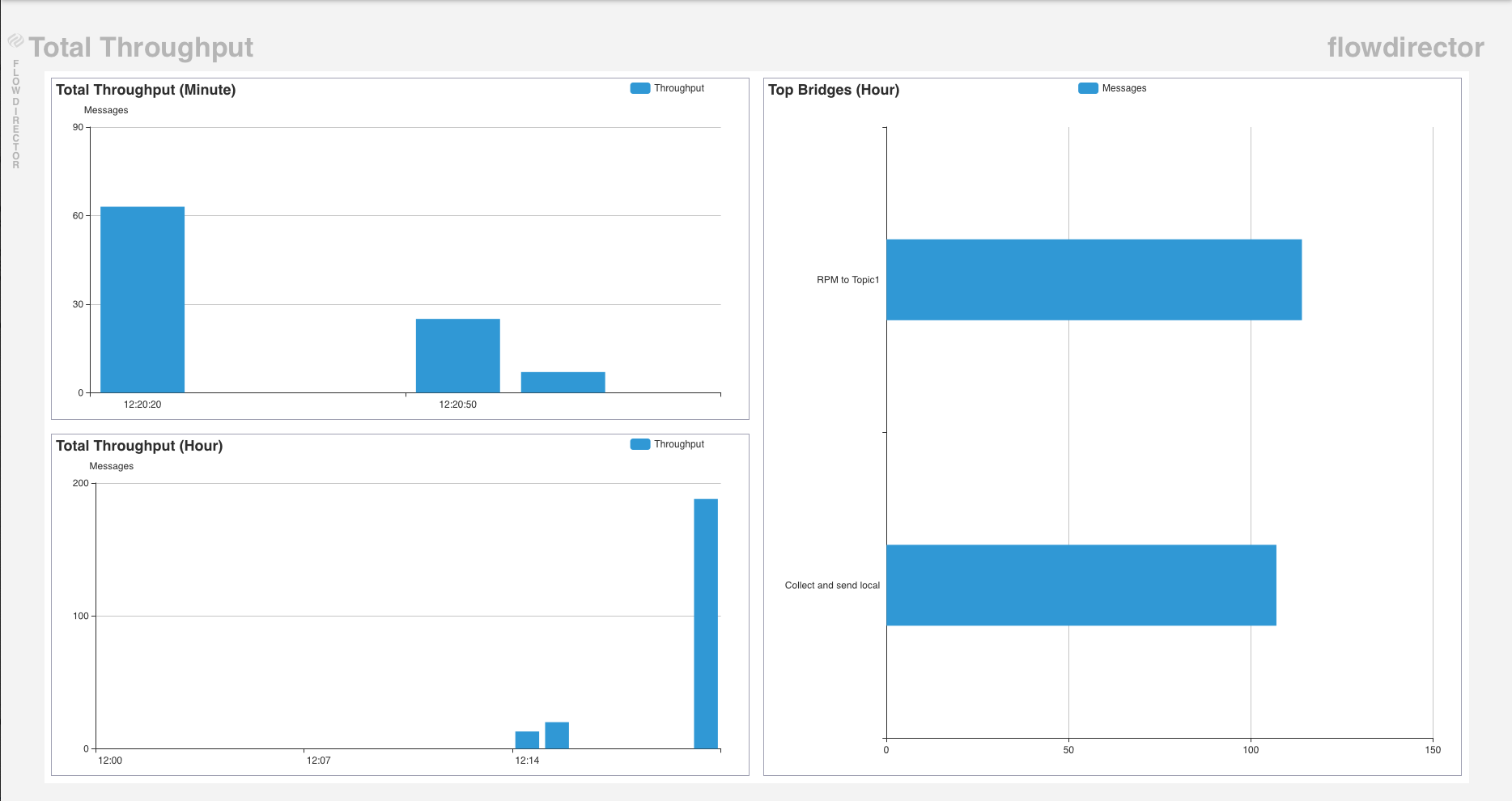
Task: Toggle Messages legend swatch in Top Bridges
Action: click(x=1087, y=88)
